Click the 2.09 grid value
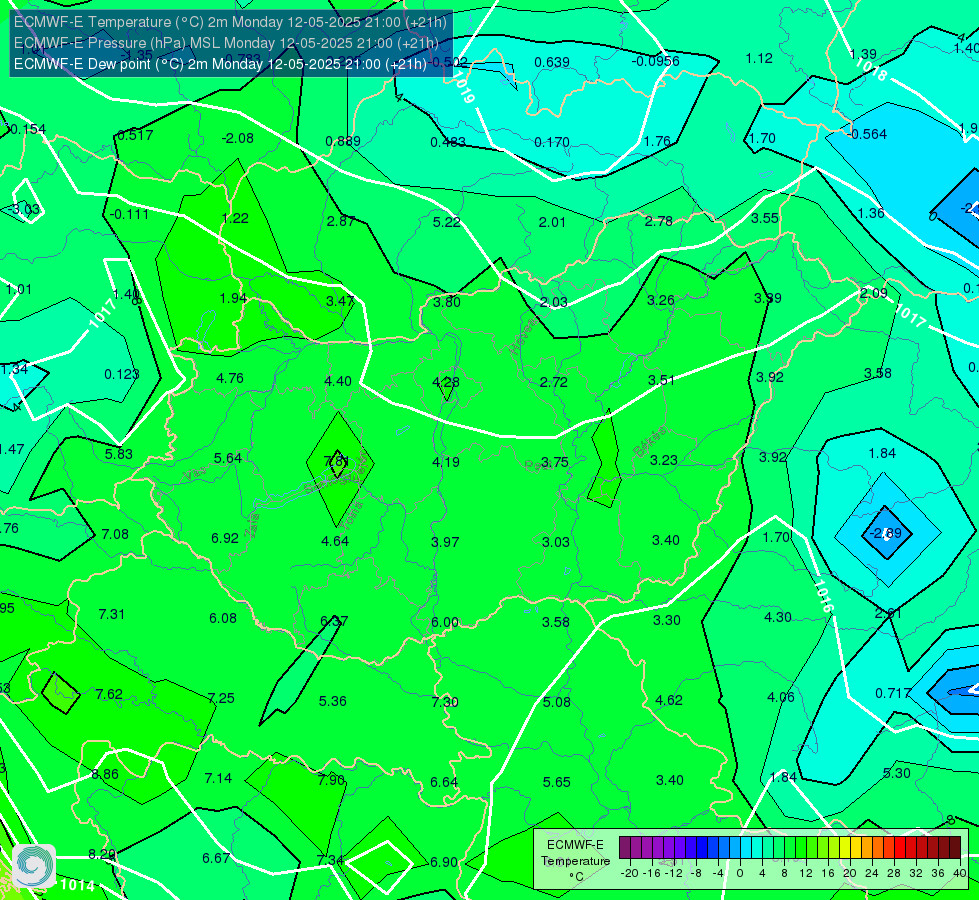This screenshot has height=900, width=979. coord(873,293)
